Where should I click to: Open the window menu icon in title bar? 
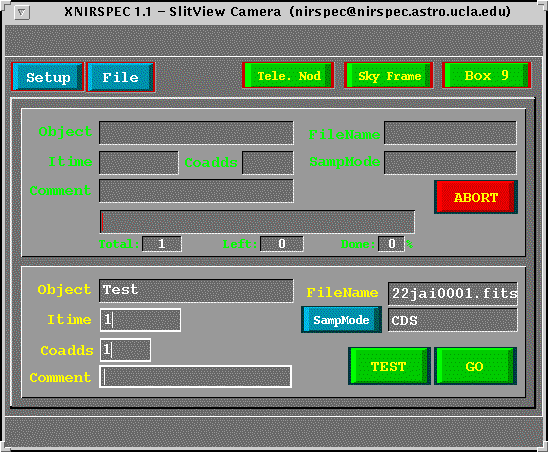point(22,13)
